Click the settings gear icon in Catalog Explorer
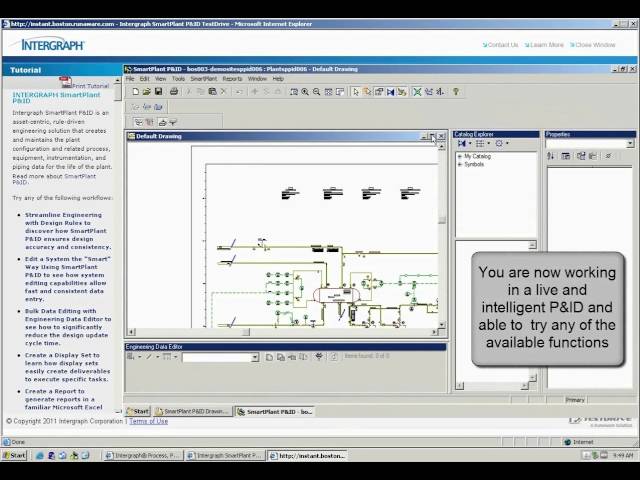Screen dimensions: 640x480 pos(499,143)
